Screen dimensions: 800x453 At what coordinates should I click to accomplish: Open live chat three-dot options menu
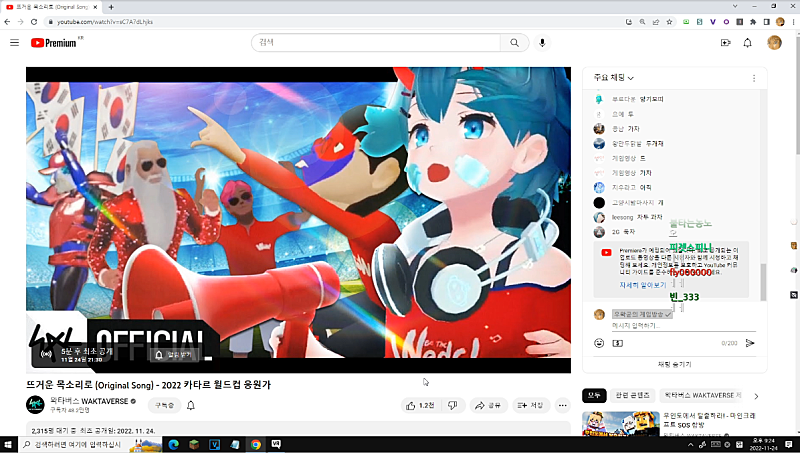tap(754, 78)
